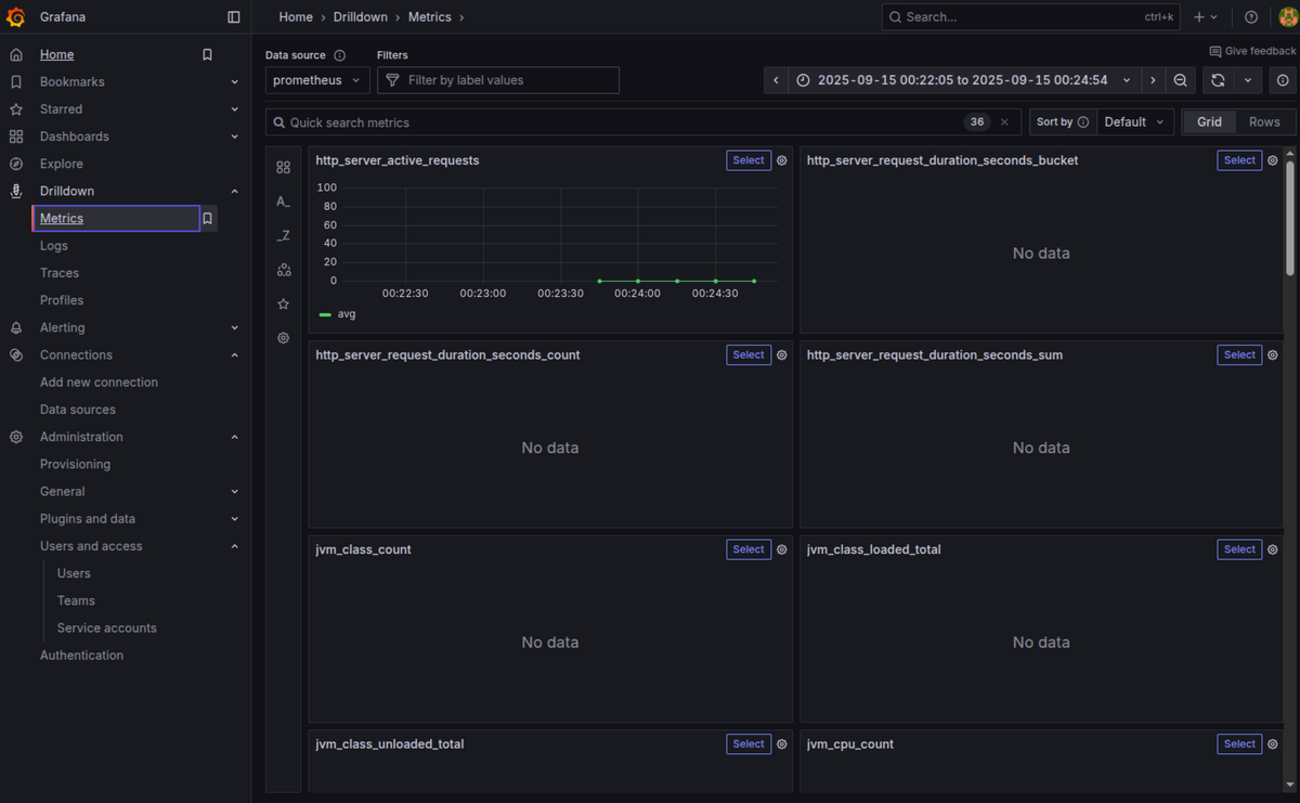
Task: Open the settings gear icon in metrics sidebar
Action: [283, 338]
